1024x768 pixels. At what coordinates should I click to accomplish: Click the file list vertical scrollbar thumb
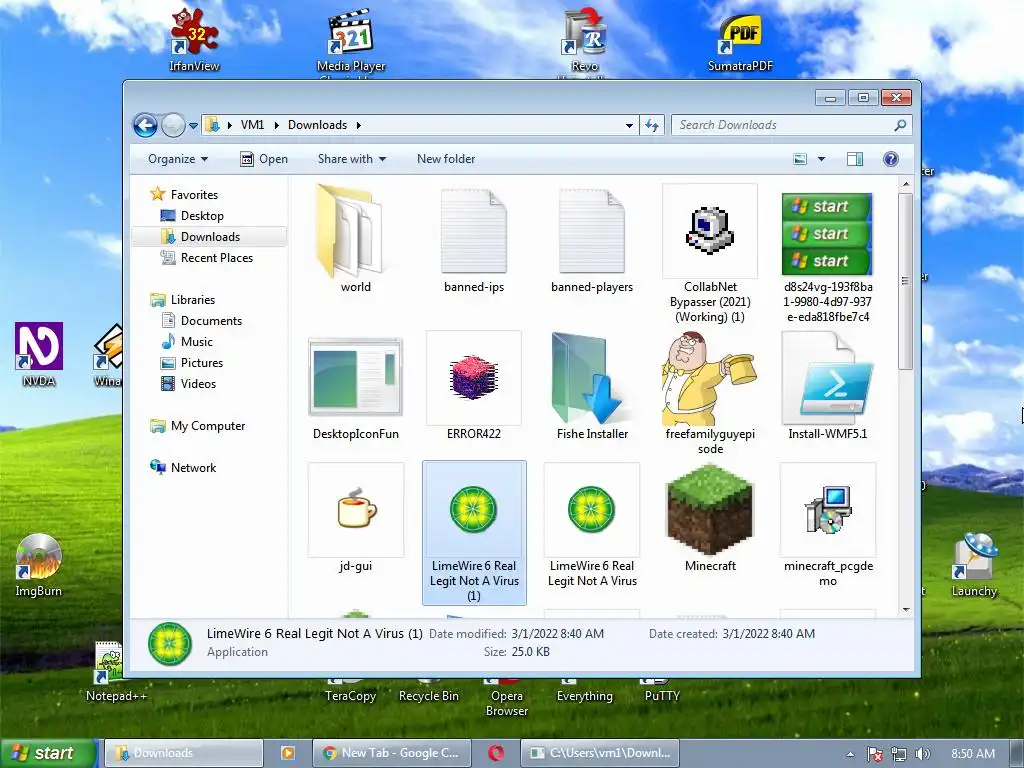(905, 281)
